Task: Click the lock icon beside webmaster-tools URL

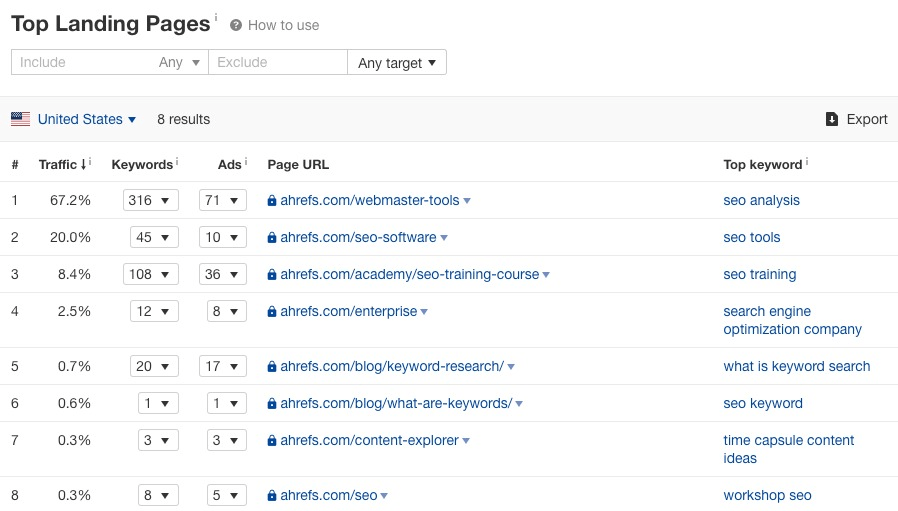Action: (272, 201)
